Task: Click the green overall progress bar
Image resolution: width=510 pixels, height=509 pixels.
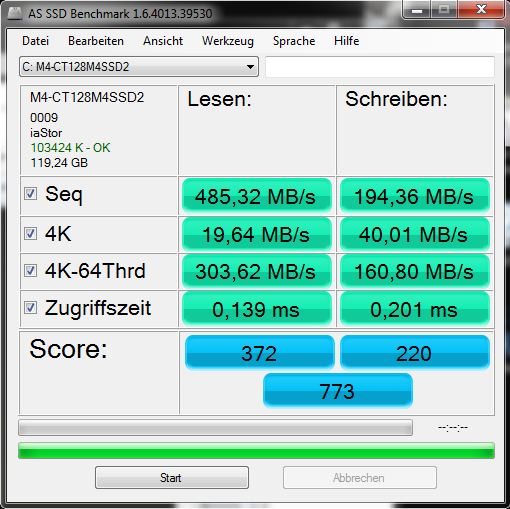Action: 256,451
